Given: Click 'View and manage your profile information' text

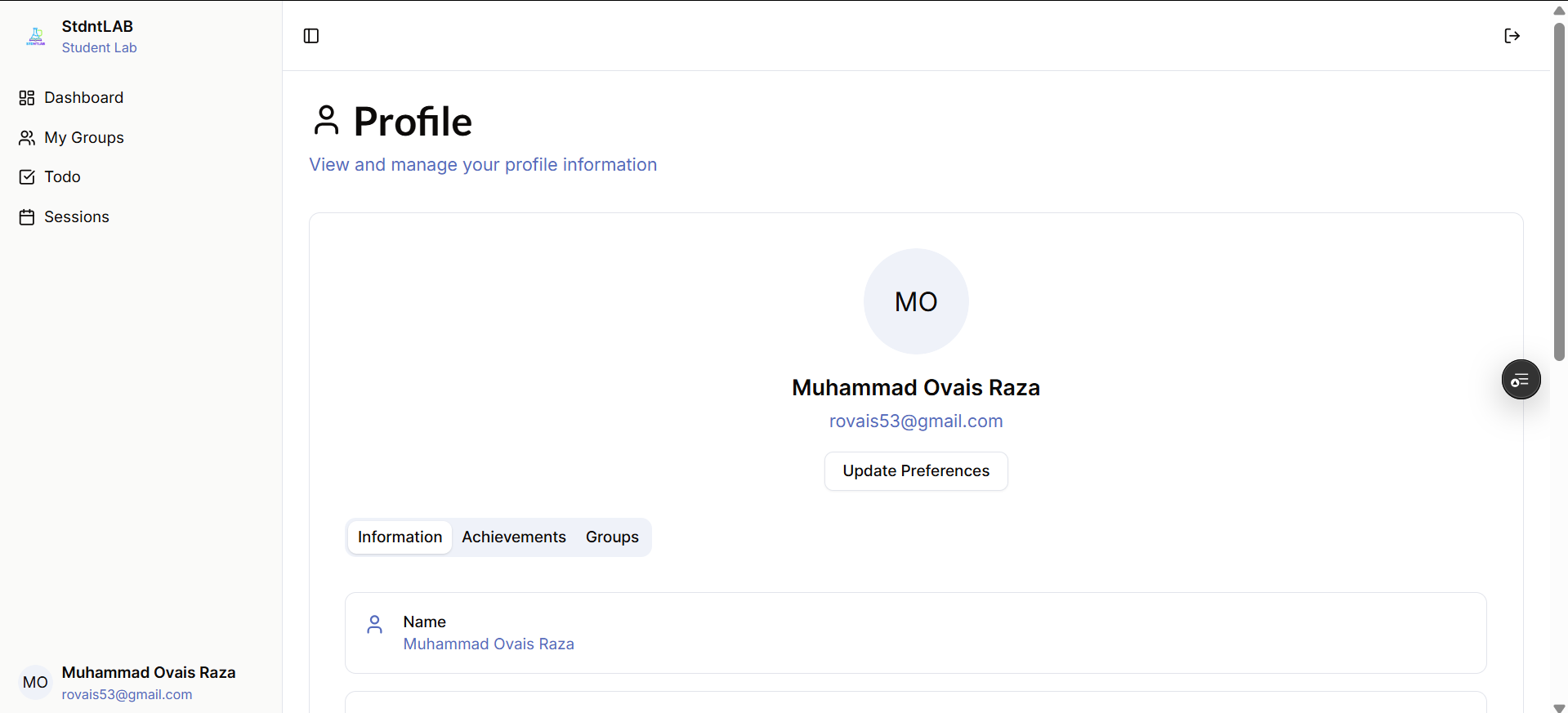Looking at the screenshot, I should 483,165.
